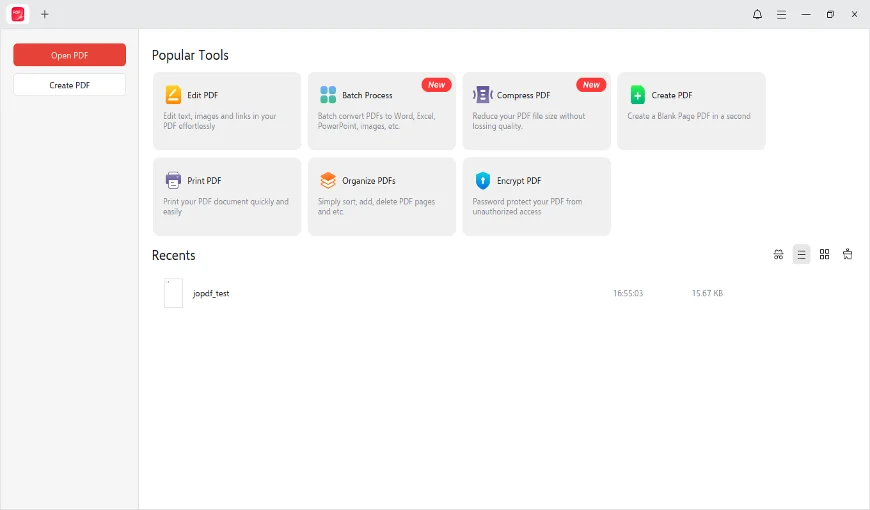This screenshot has height=510, width=870.
Task: Switch recents to list view
Action: tap(801, 254)
